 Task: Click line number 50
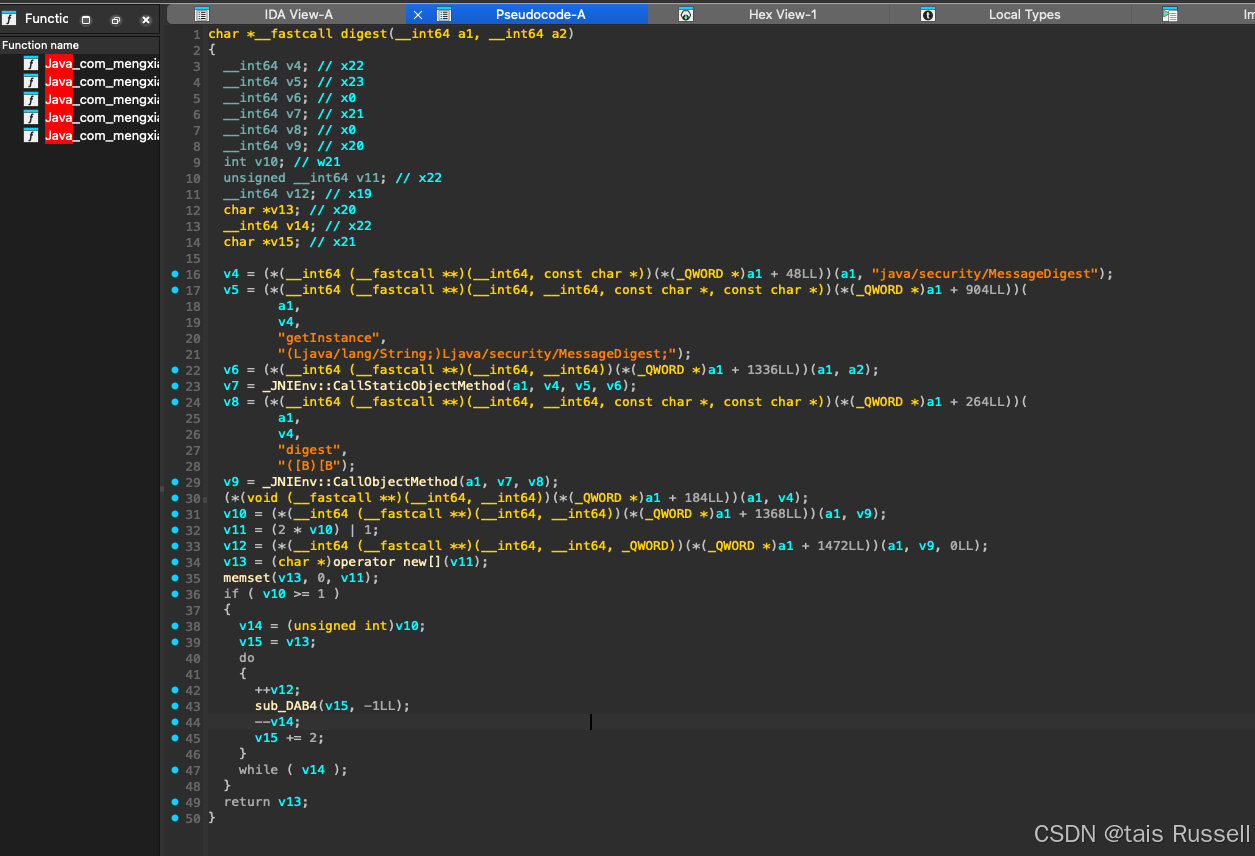[x=193, y=818]
